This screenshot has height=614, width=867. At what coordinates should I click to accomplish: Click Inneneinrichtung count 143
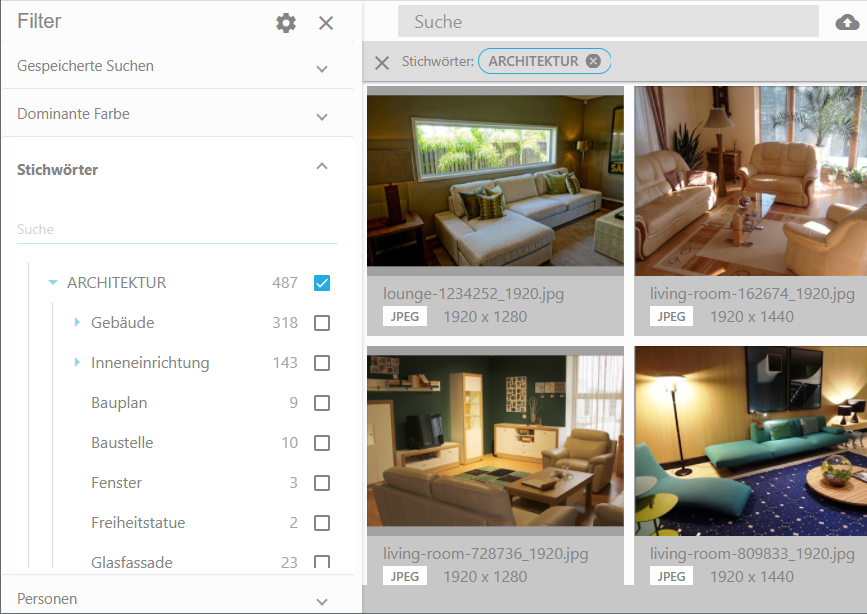pyautogui.click(x=285, y=363)
